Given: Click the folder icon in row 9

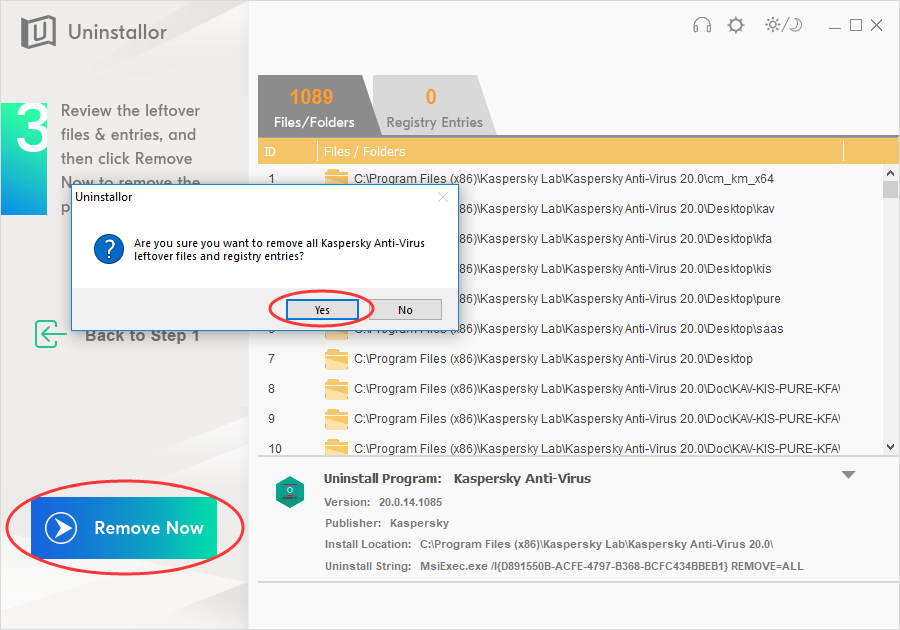Looking at the screenshot, I should (x=336, y=418).
